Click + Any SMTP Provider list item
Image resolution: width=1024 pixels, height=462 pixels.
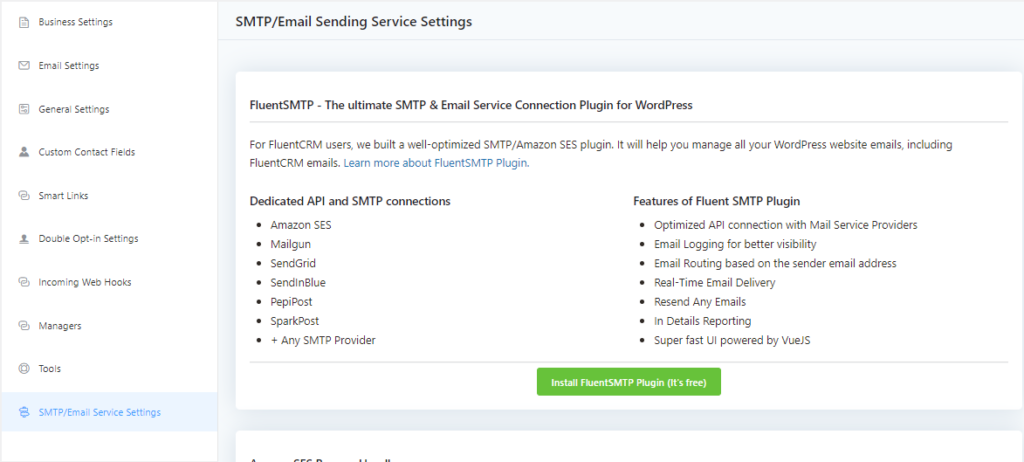pos(323,340)
